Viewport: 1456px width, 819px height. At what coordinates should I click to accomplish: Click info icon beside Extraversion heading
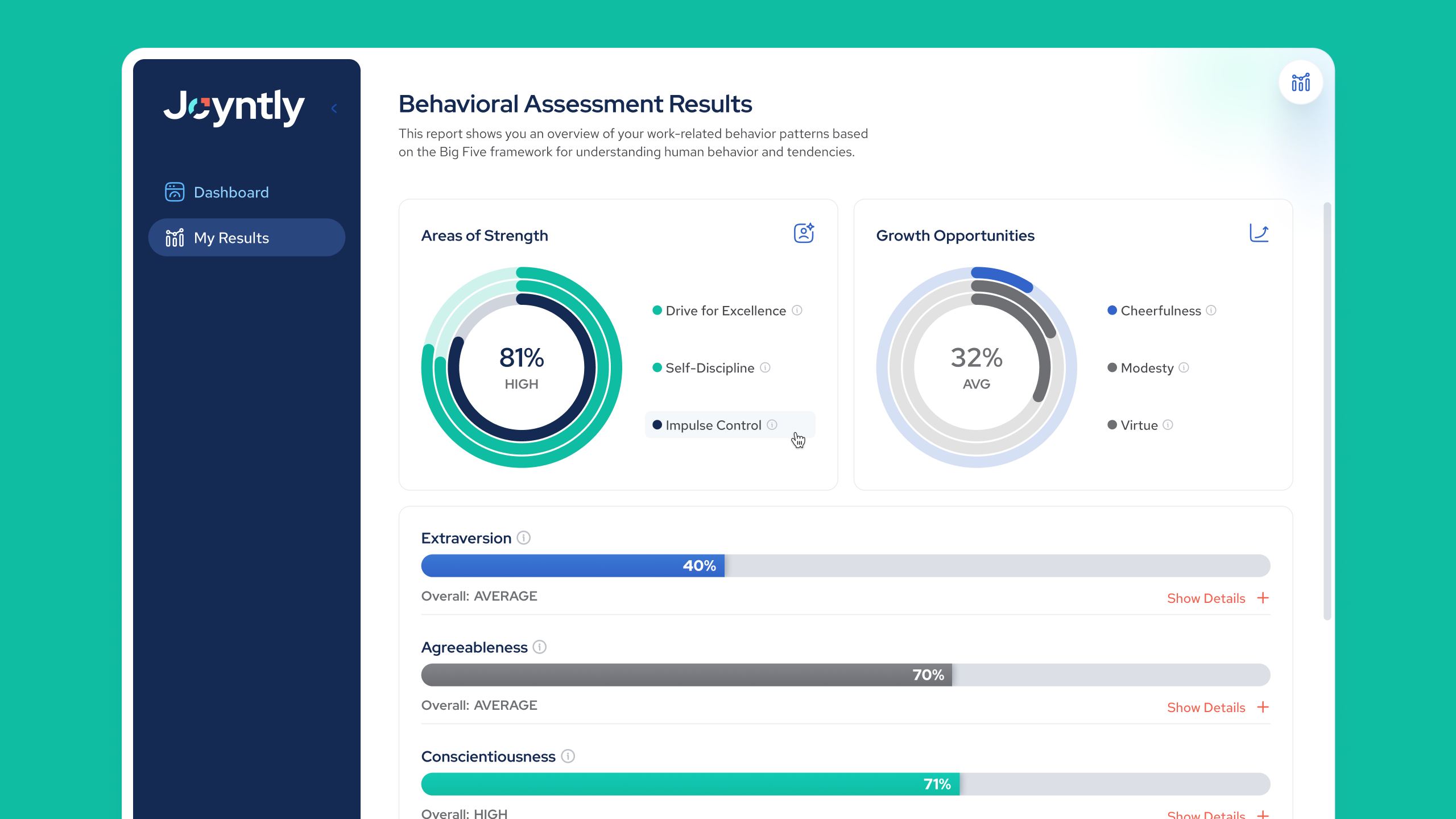523,538
